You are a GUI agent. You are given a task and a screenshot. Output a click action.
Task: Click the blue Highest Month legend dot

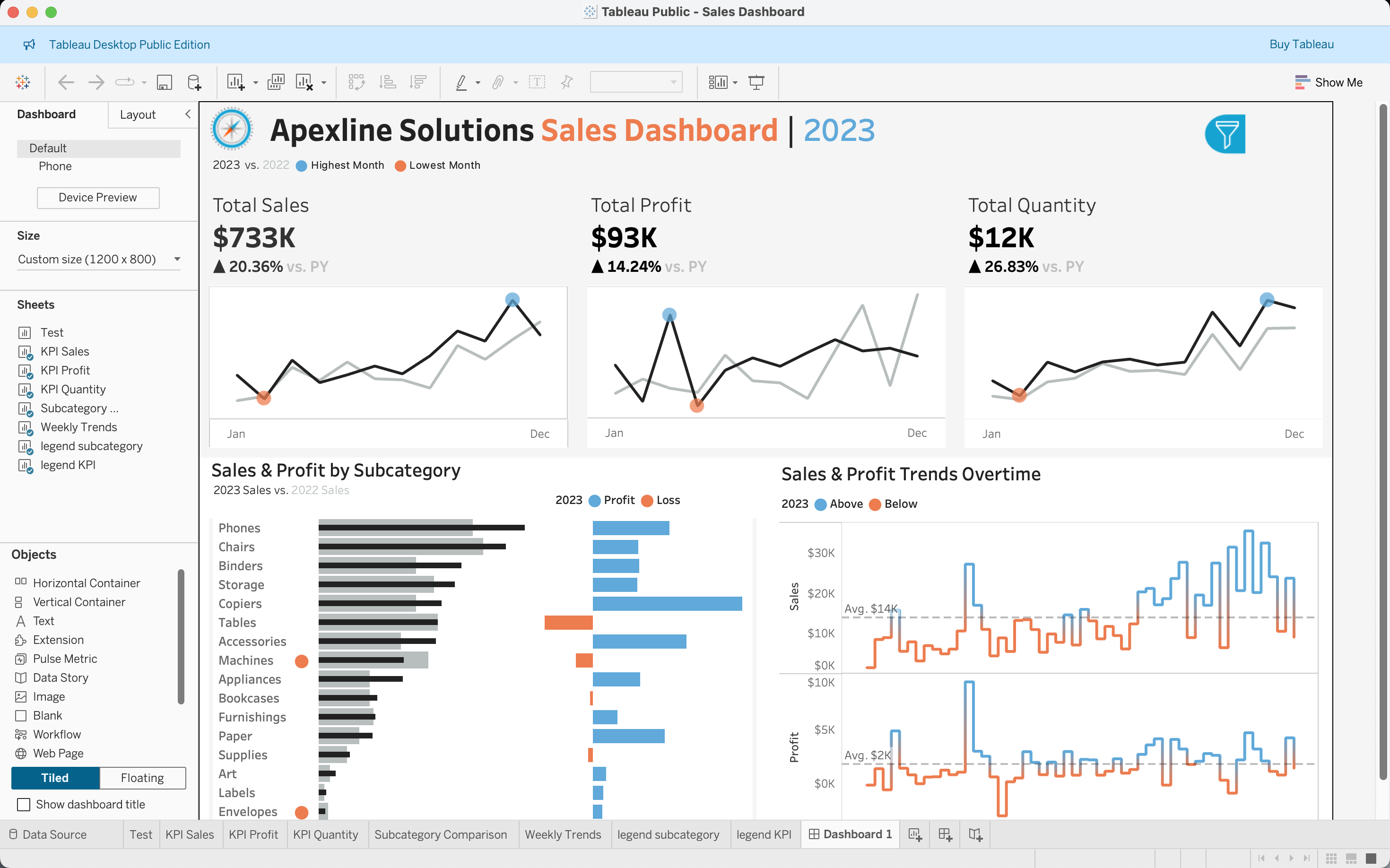302,166
